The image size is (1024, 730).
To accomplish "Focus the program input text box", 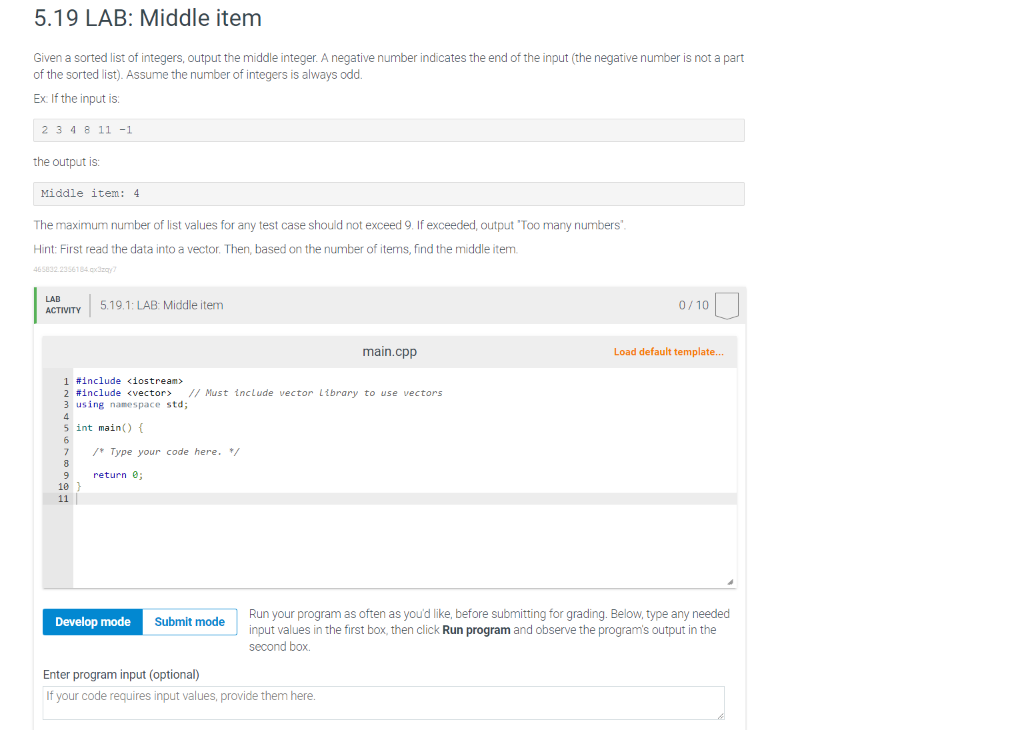I will click(x=383, y=702).
